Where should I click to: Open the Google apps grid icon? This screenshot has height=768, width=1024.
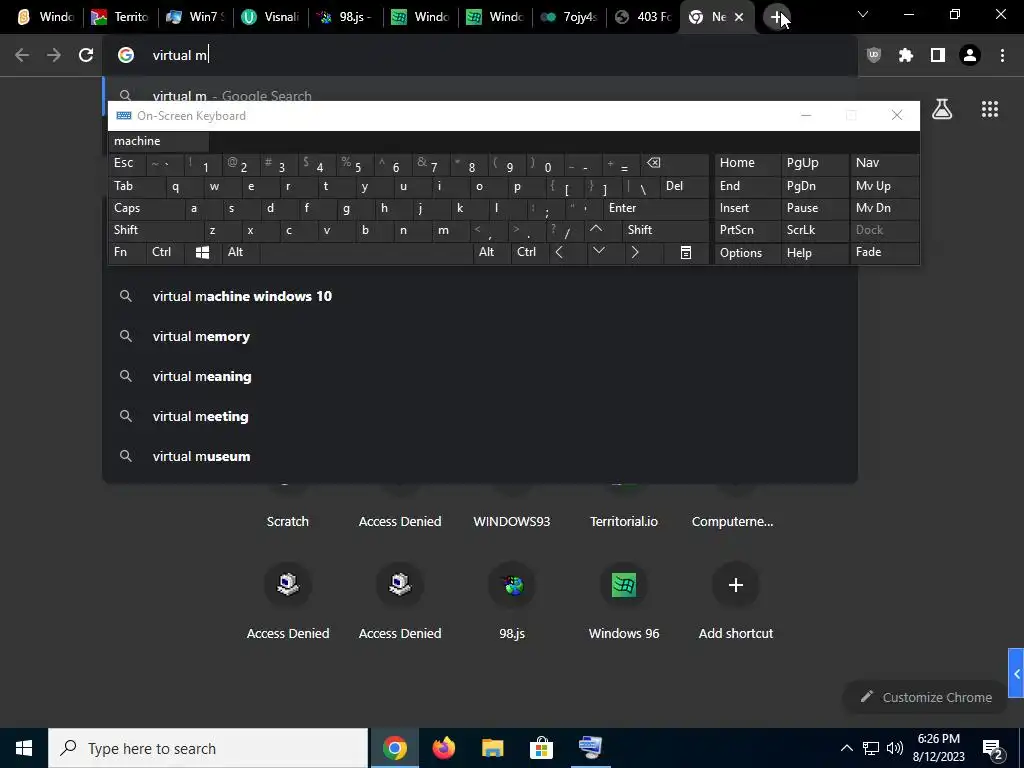point(989,109)
